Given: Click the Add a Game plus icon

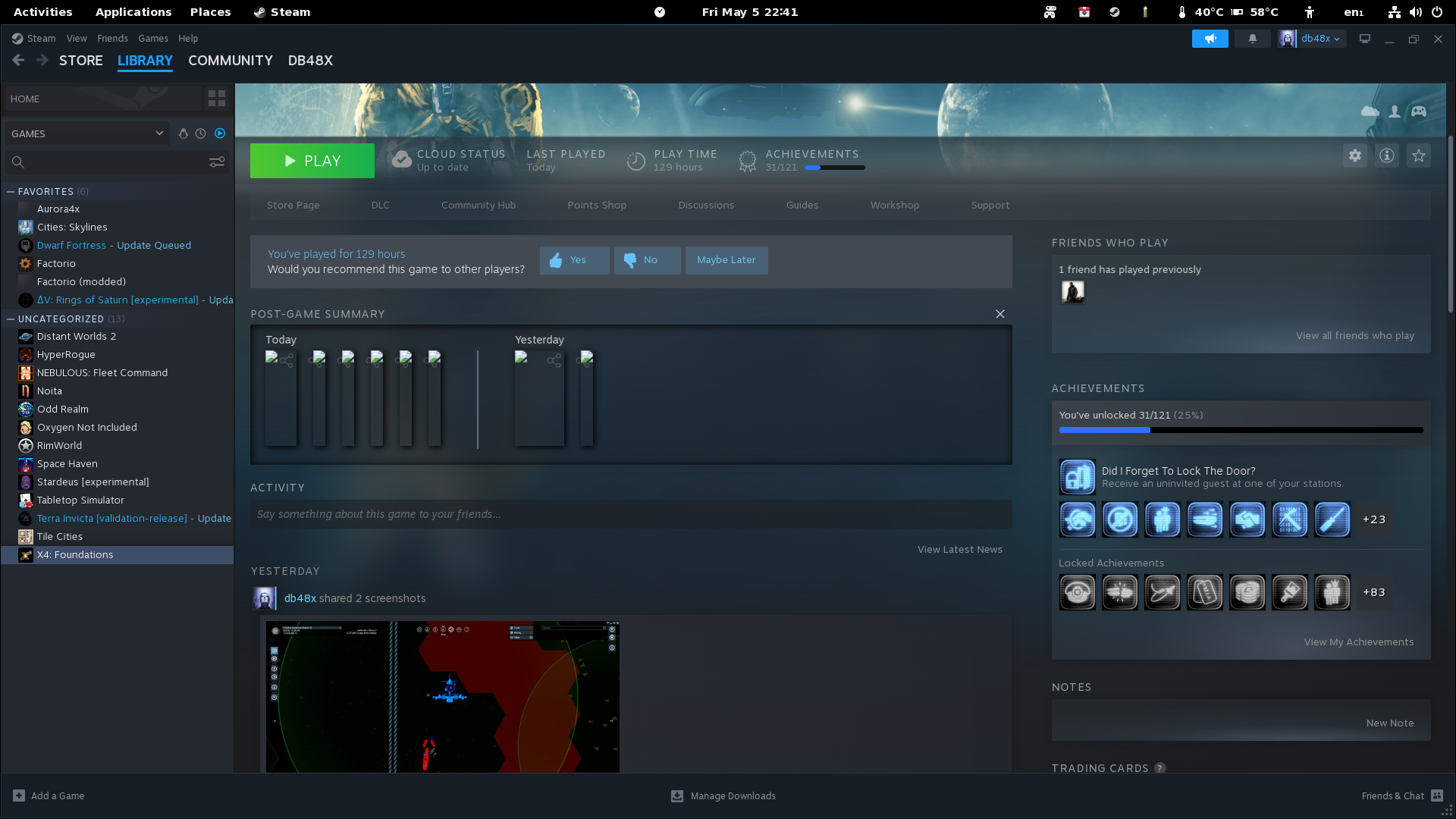Looking at the screenshot, I should click(19, 795).
